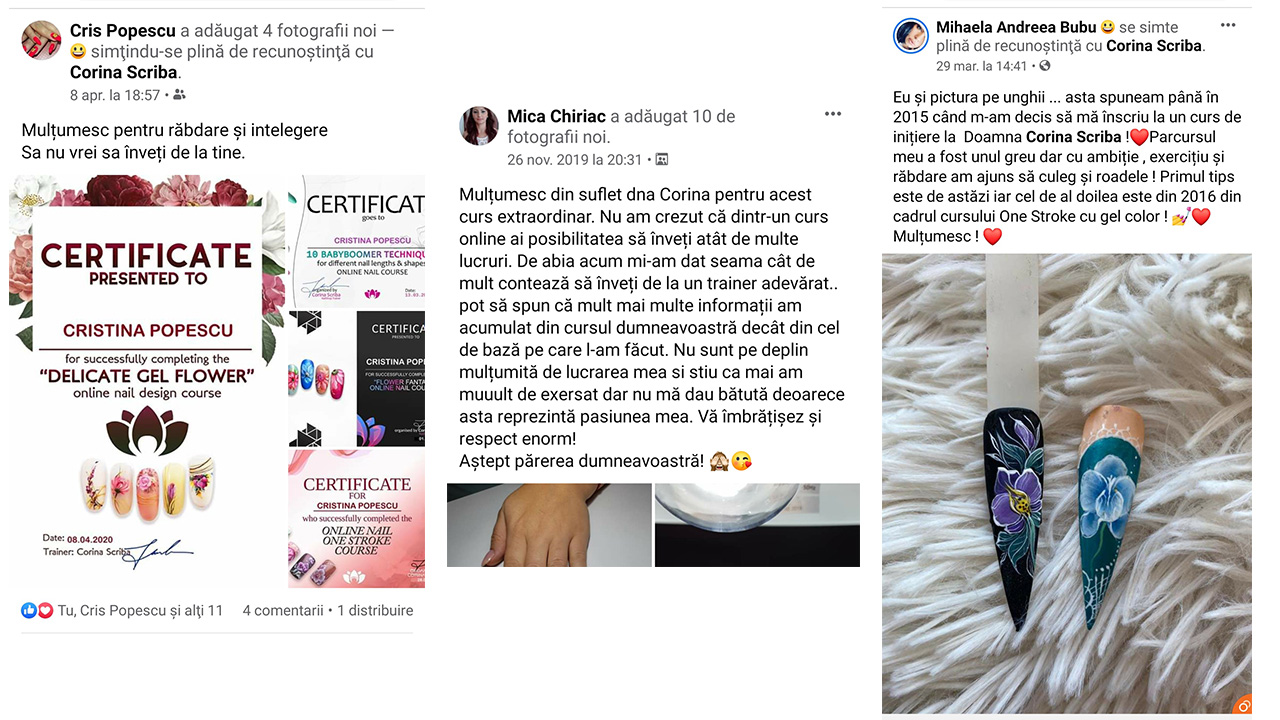The width and height of the screenshot is (1280, 720).
Task: Click like and love reaction icons
Action: (37, 610)
